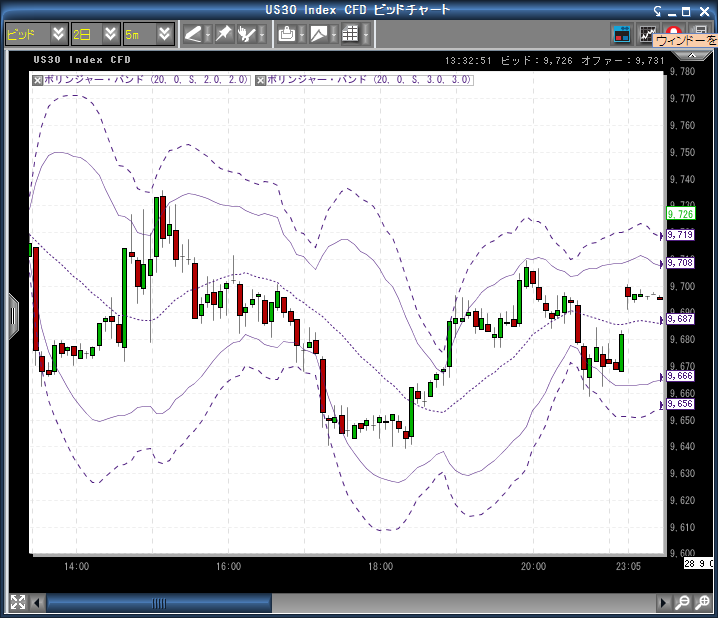This screenshot has height=618, width=718.
Task: Zoom out the chart with magnifier
Action: (682, 603)
